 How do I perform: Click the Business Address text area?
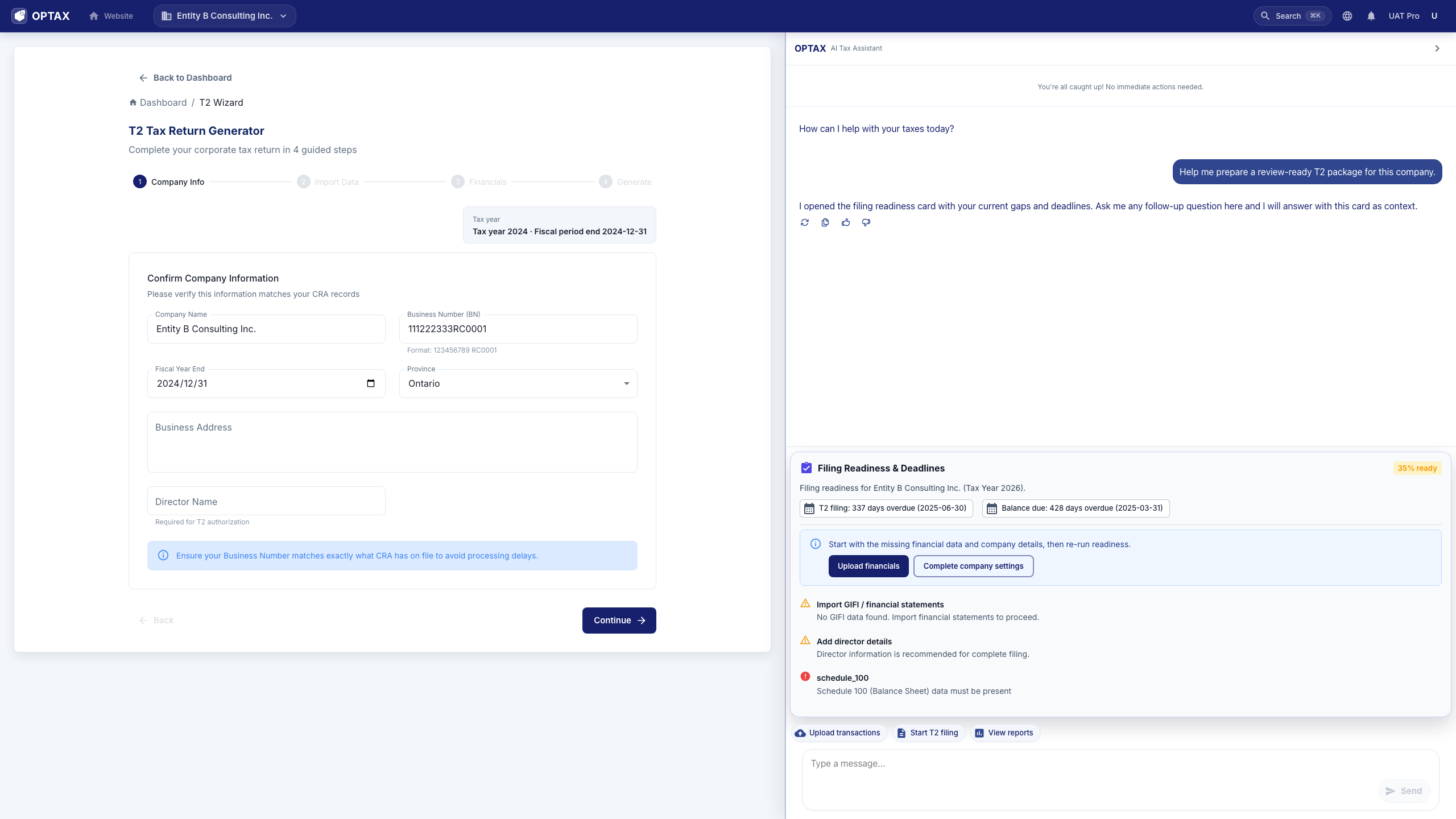pos(392,442)
